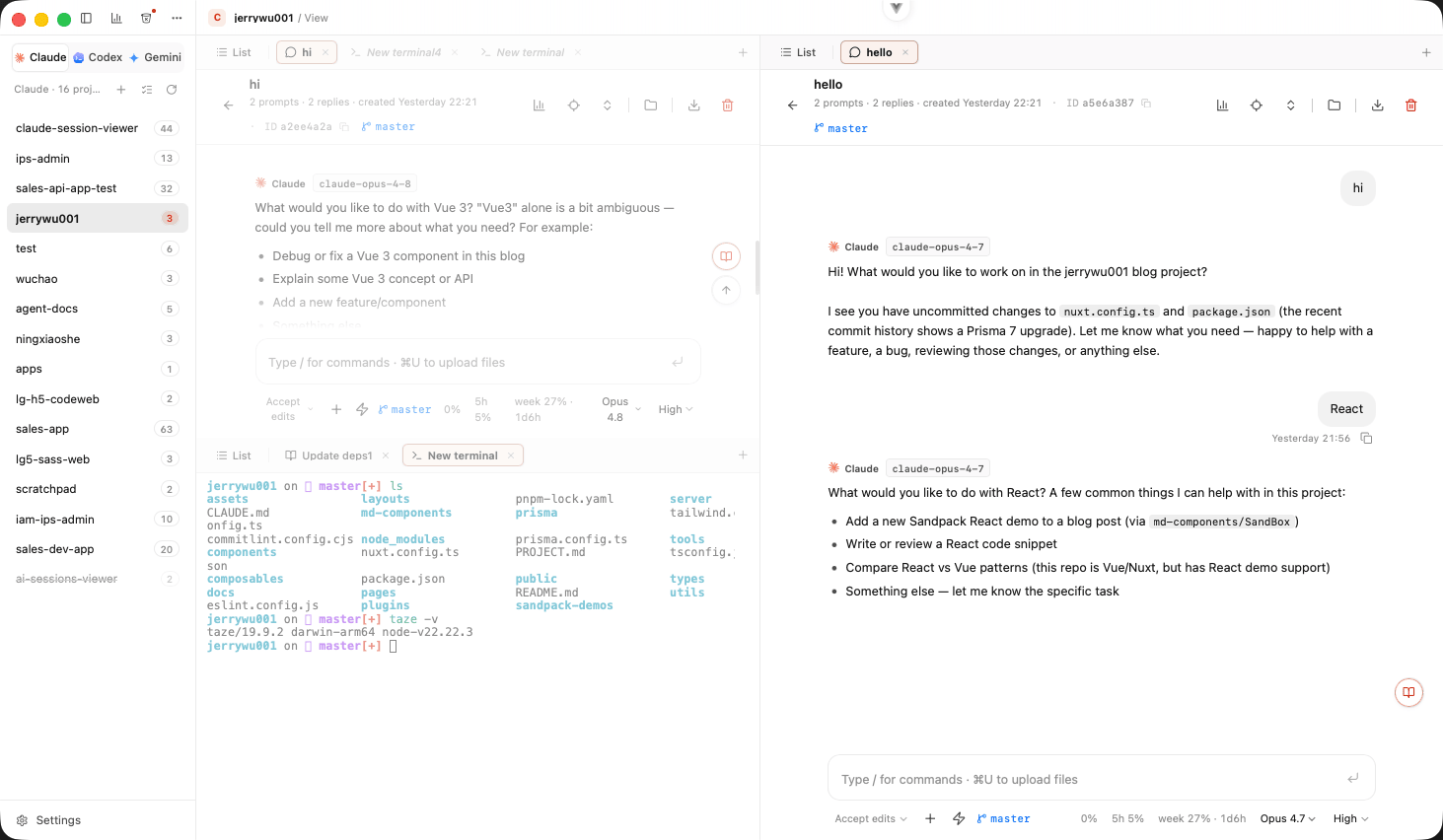Open the Update deps1 tab
Viewport: 1443px width, 840px height.
tap(337, 455)
